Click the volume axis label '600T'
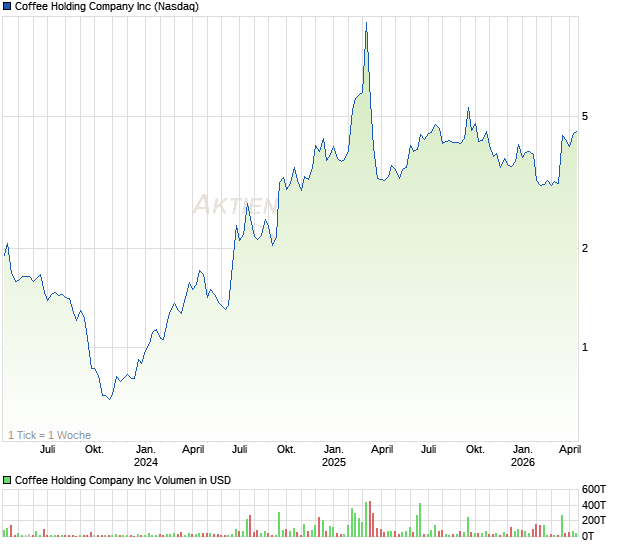Image resolution: width=620 pixels, height=546 pixels. tap(594, 489)
